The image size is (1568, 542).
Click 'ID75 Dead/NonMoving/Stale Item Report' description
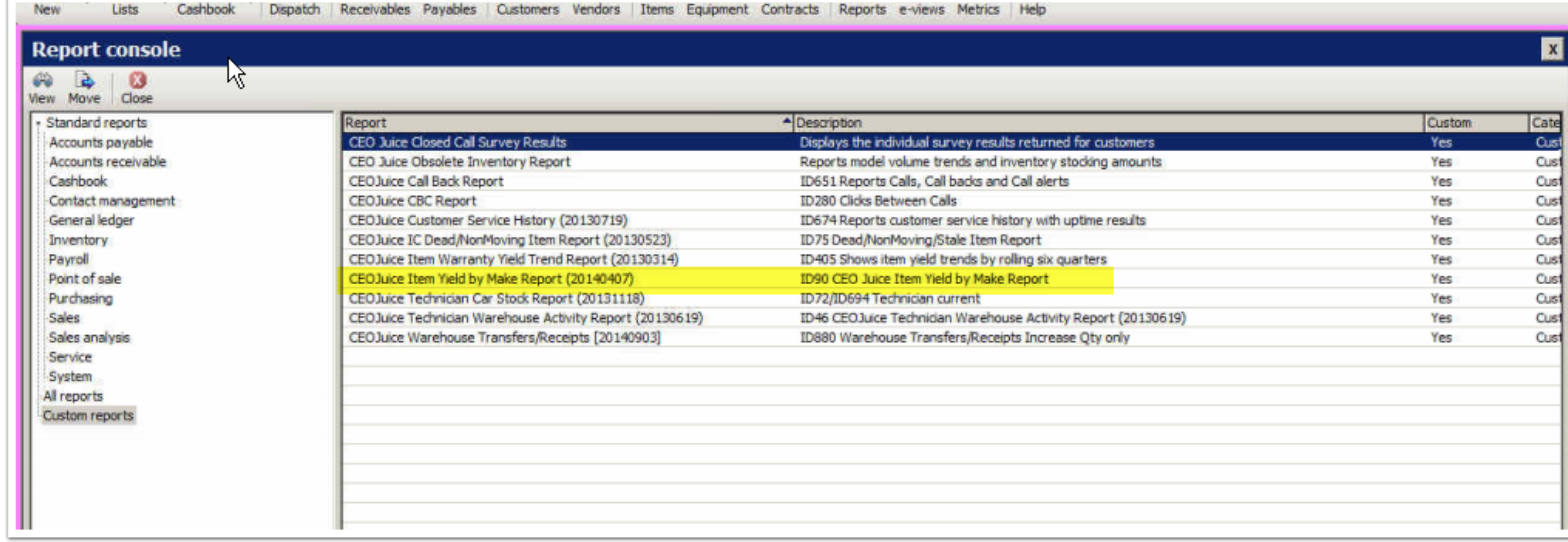click(920, 240)
